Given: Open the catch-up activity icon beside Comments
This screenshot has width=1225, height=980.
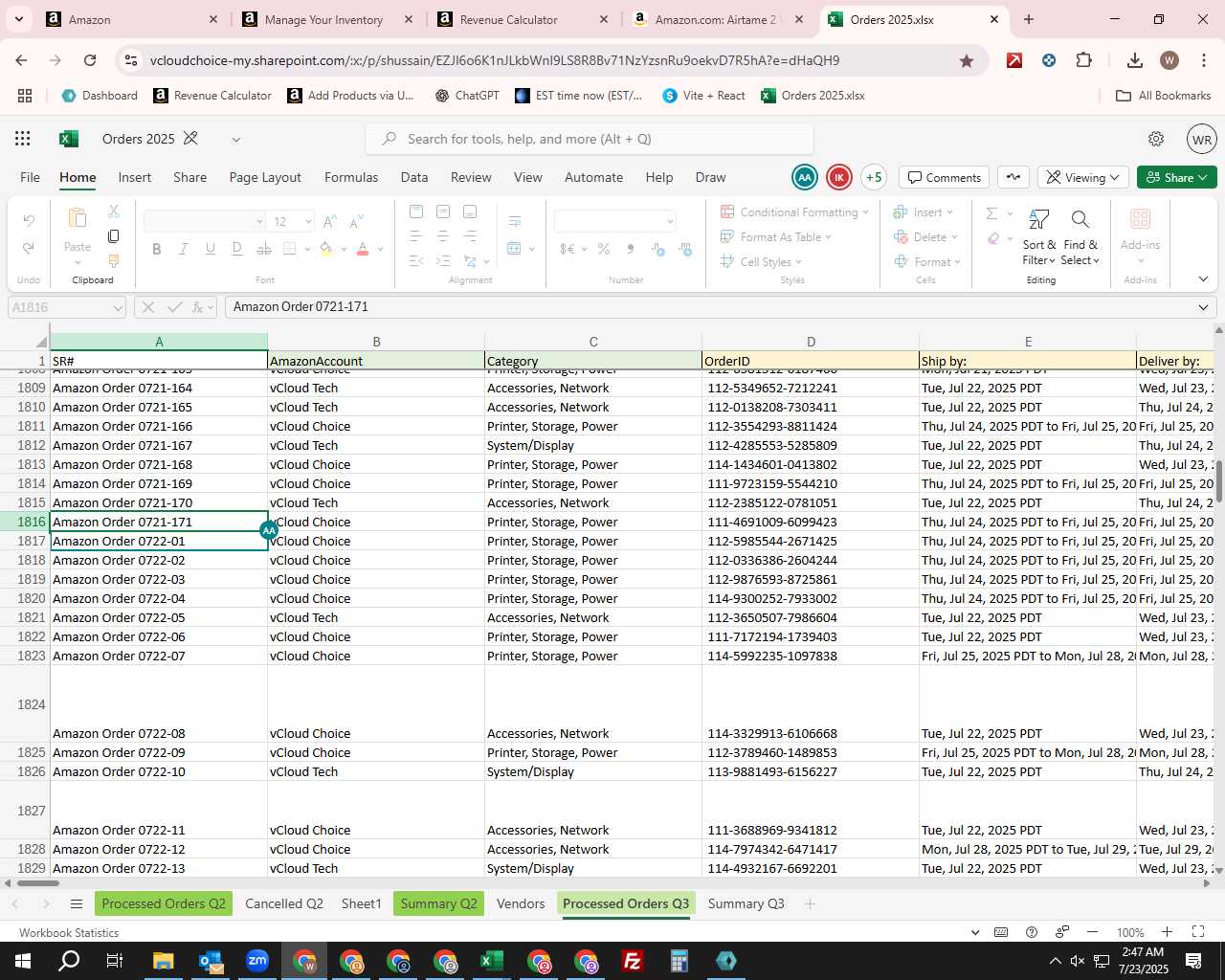Looking at the screenshot, I should pyautogui.click(x=1013, y=177).
